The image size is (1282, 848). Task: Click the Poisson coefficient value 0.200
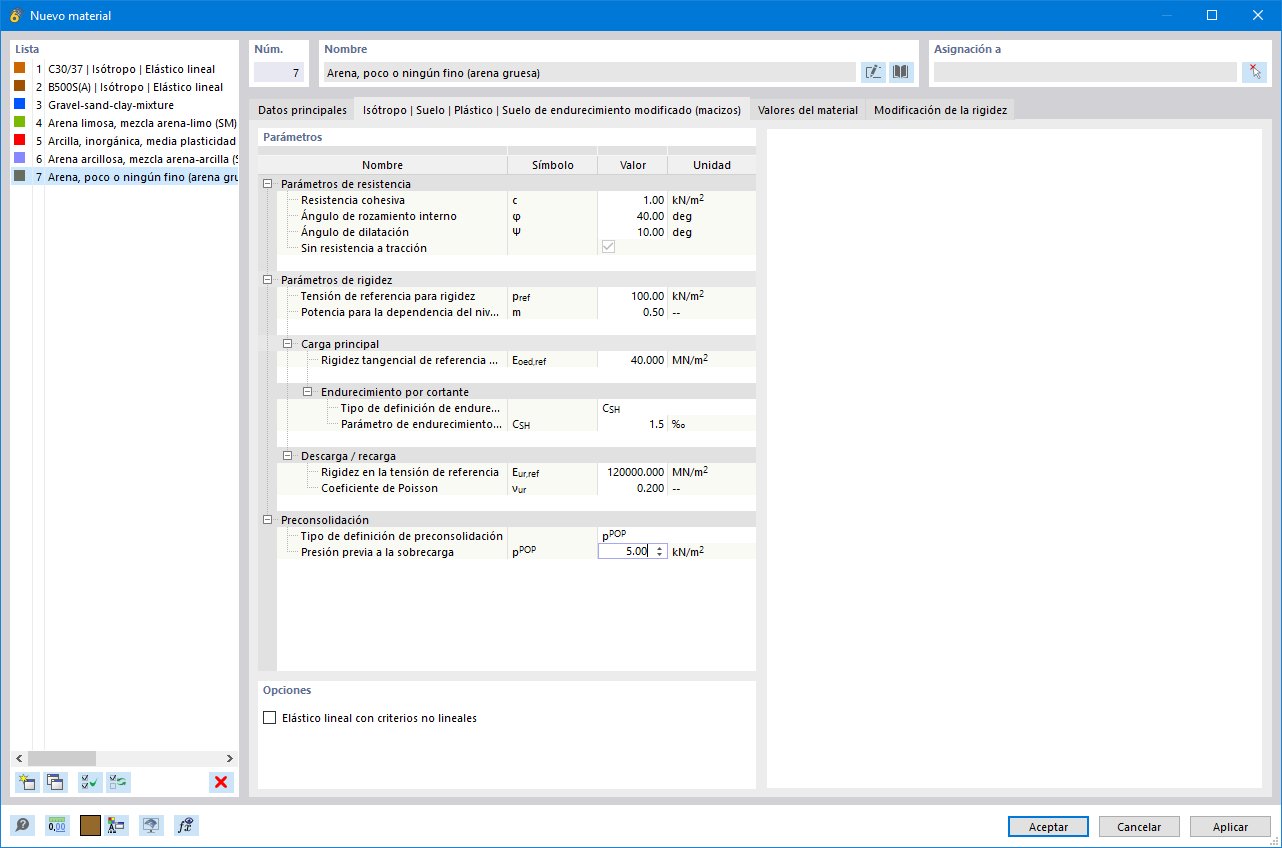click(632, 488)
